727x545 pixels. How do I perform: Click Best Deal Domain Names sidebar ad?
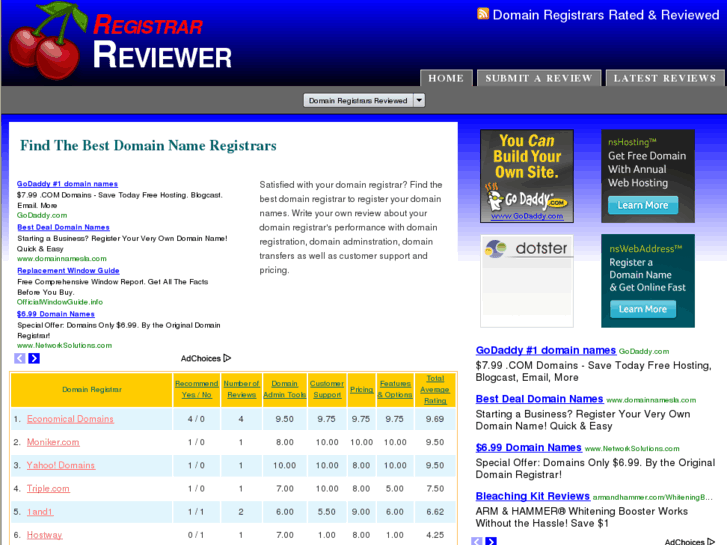(x=540, y=399)
